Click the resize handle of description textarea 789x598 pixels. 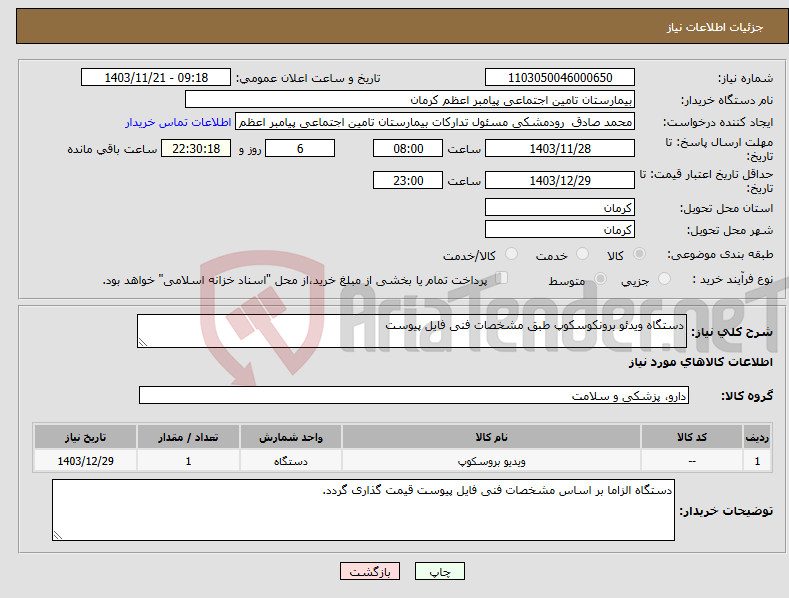point(142,342)
